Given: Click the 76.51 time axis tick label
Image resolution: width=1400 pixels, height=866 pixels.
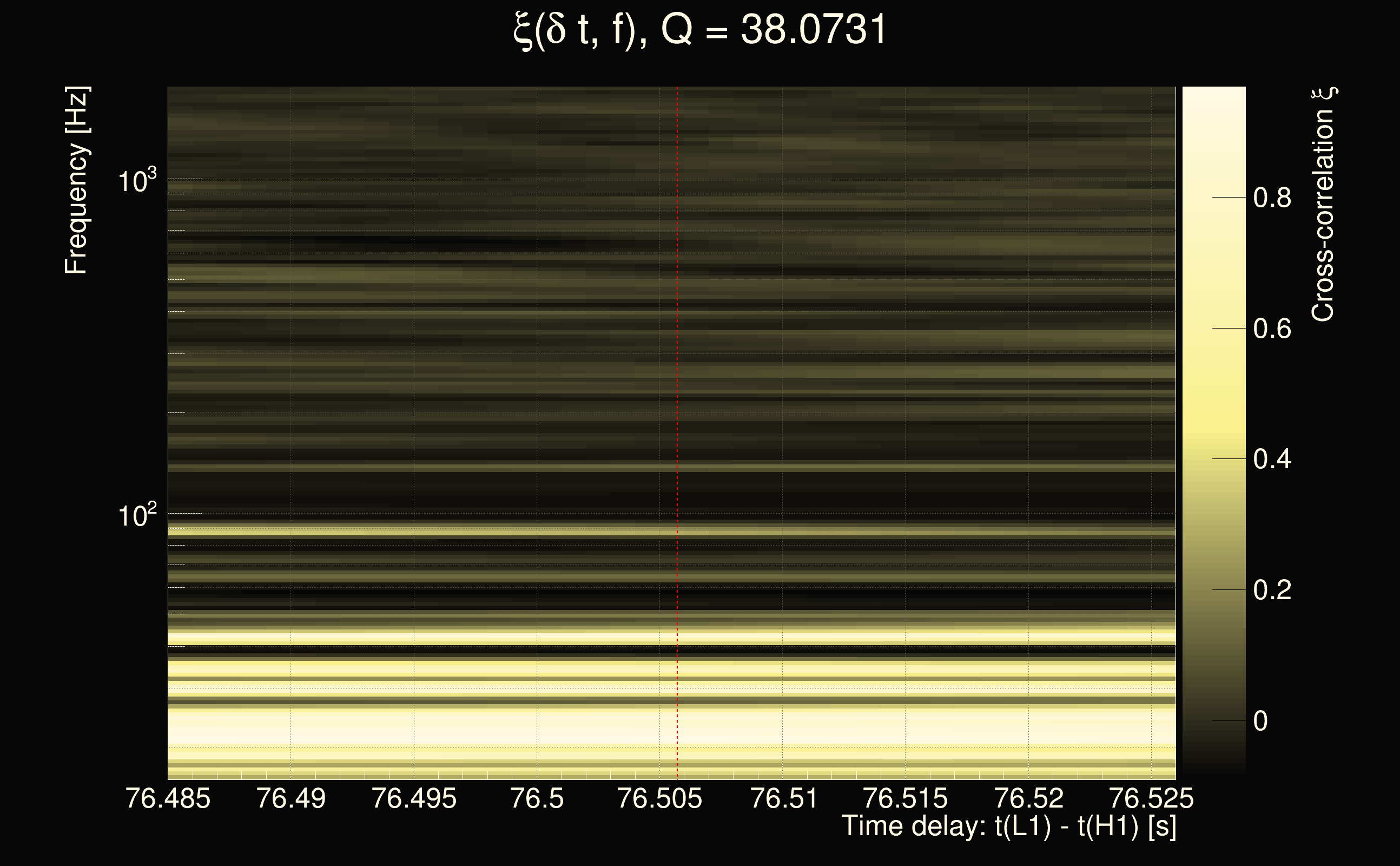Looking at the screenshot, I should point(783,798).
